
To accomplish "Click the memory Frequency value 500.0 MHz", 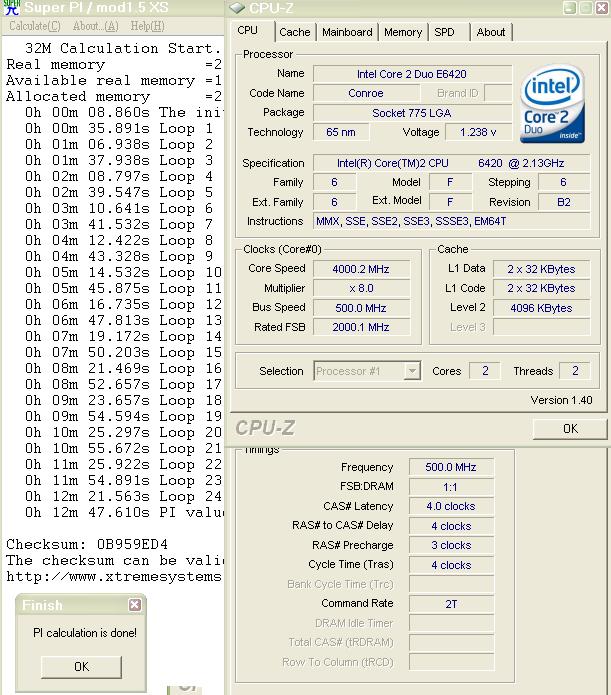I will tap(451, 467).
